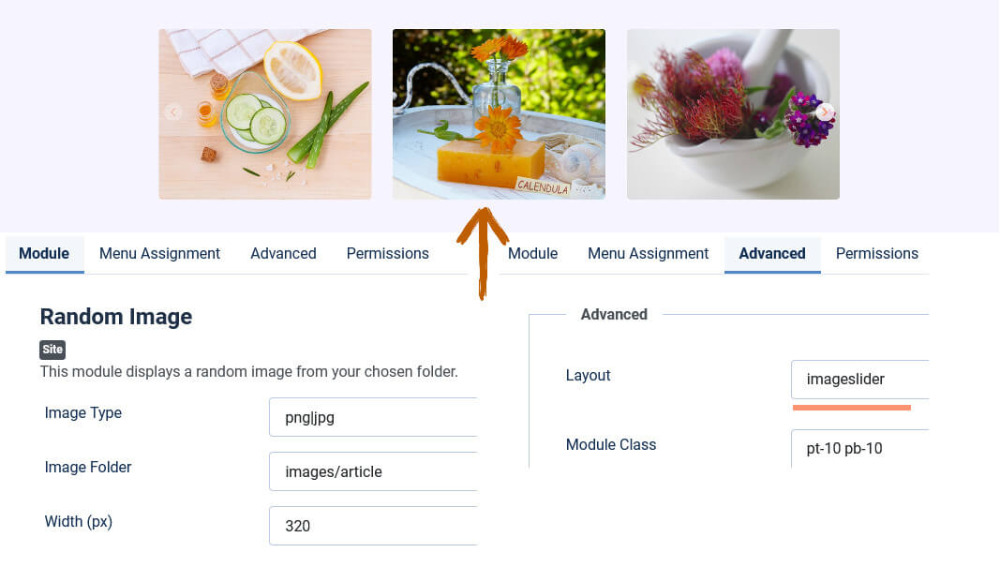Select the right active Advanced tab
The height and width of the screenshot is (562, 1000).
772,254
